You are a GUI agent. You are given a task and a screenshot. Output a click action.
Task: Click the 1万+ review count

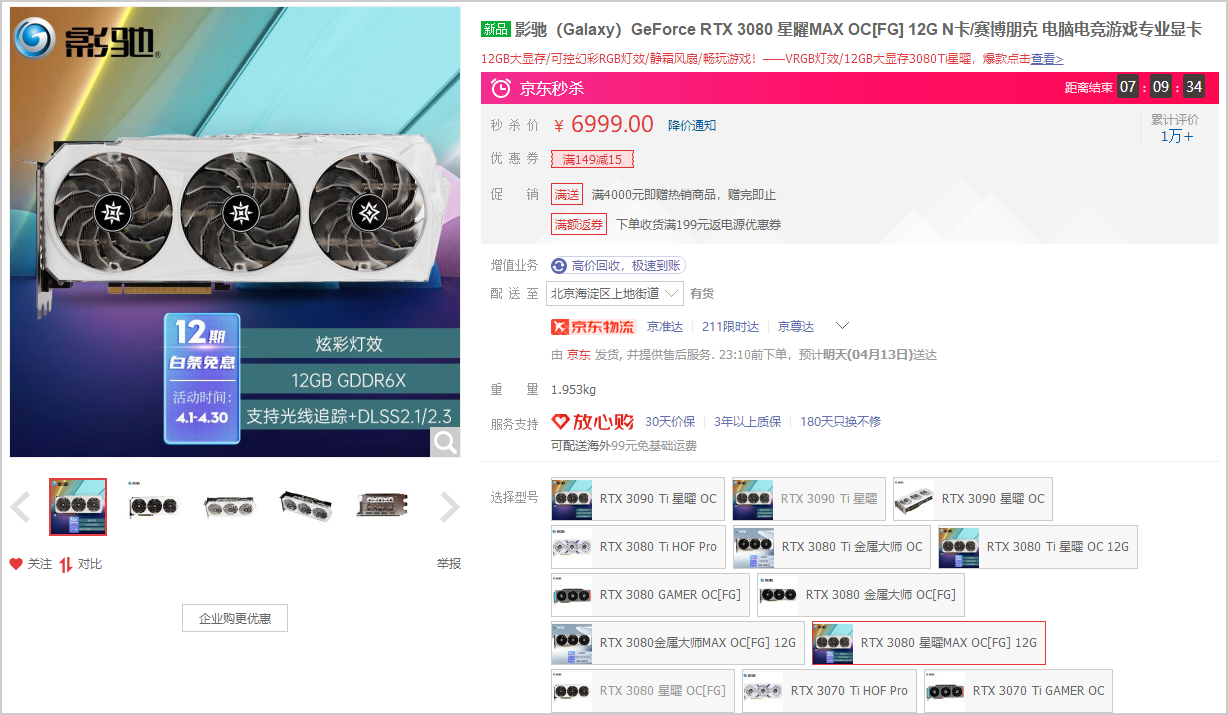[x=1176, y=137]
